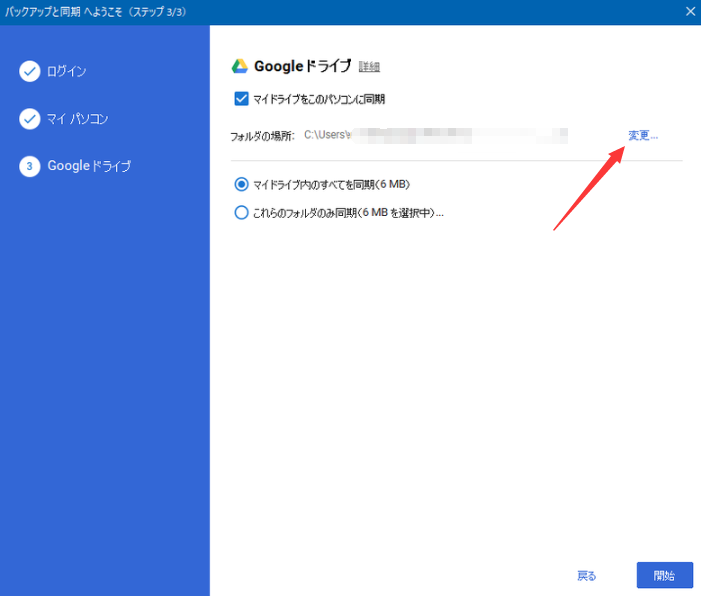The height and width of the screenshot is (596, 701).
Task: Close the backup and sync window
Action: click(690, 12)
